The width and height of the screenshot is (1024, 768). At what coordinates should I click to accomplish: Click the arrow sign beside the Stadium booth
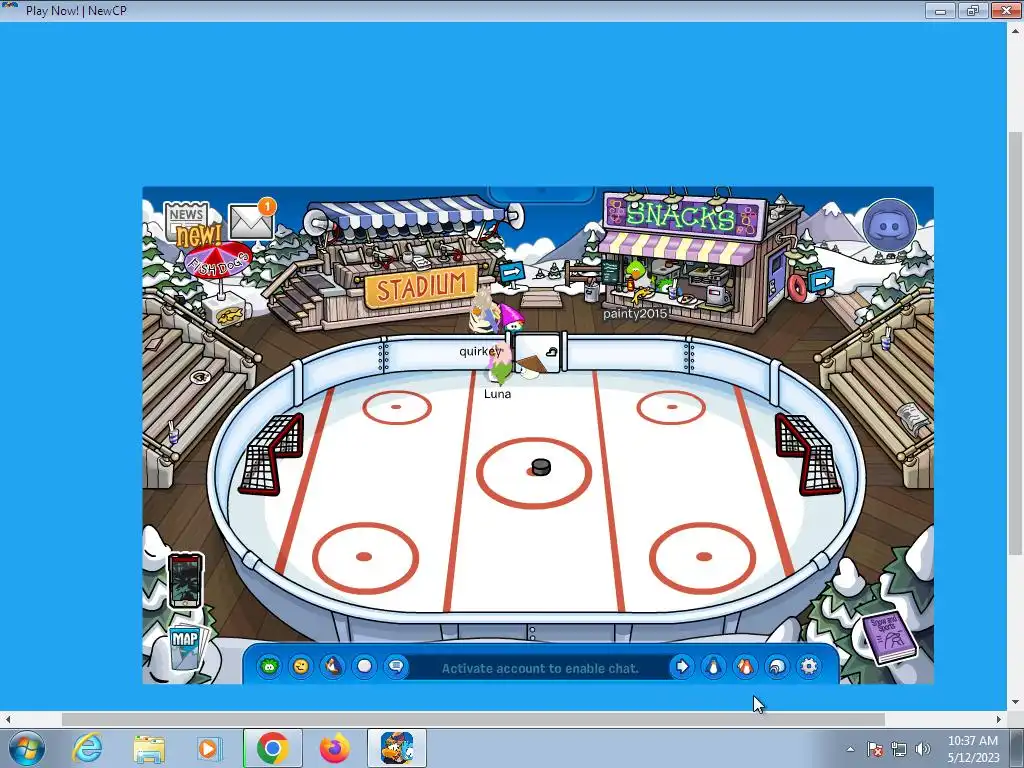(511, 272)
